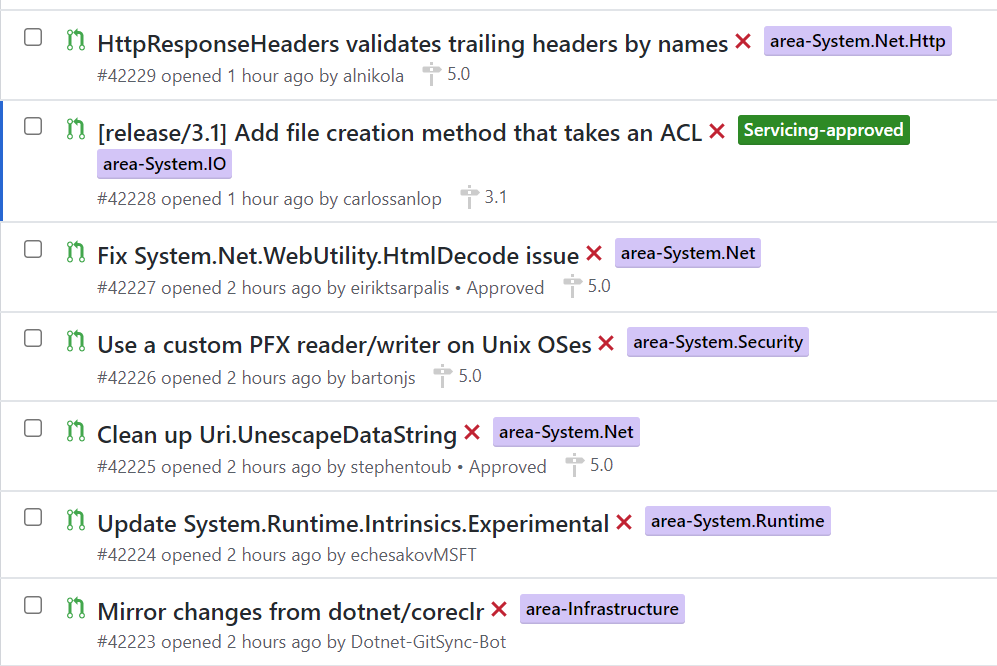
Task: Click area-System.Net label on Uri.UnescapeDataString PR
Action: (x=567, y=433)
